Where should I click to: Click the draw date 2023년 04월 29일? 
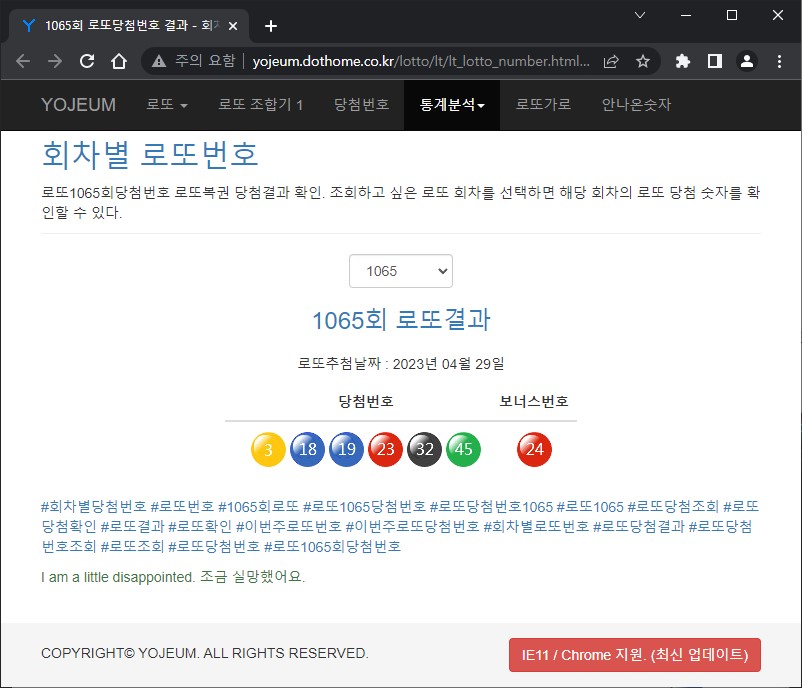(448, 364)
